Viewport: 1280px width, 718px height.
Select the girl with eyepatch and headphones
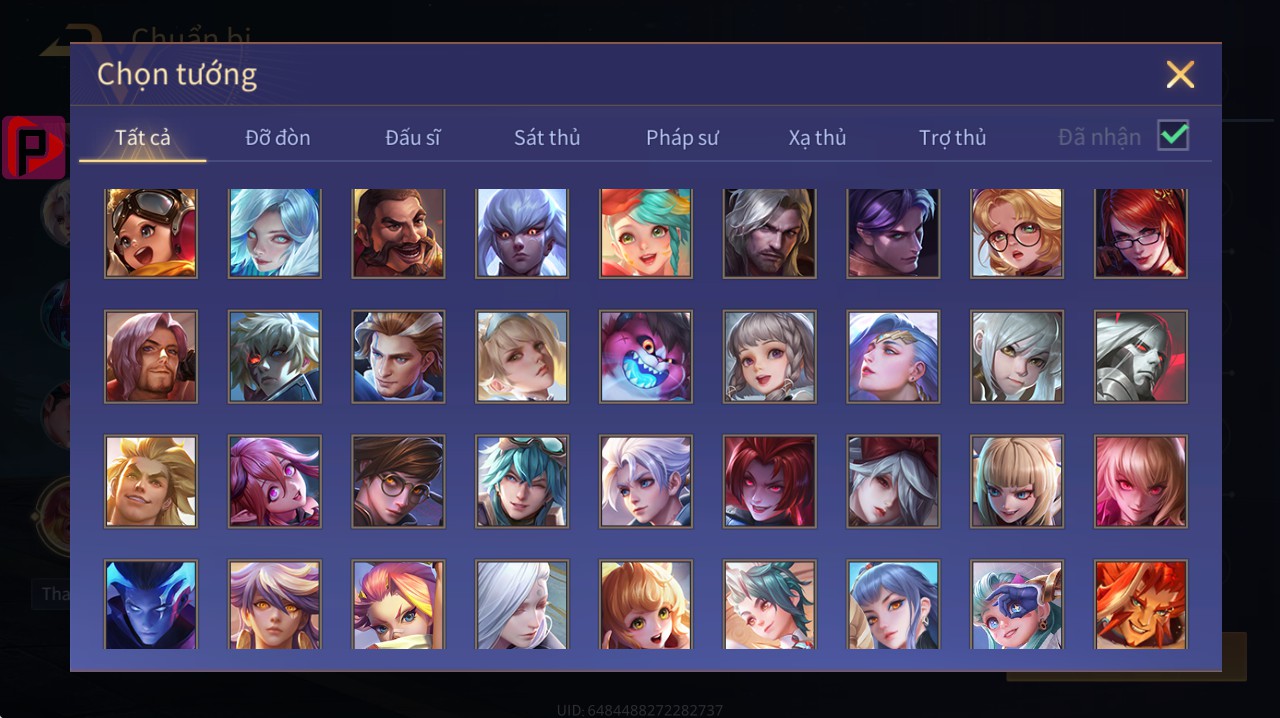(x=1017, y=605)
